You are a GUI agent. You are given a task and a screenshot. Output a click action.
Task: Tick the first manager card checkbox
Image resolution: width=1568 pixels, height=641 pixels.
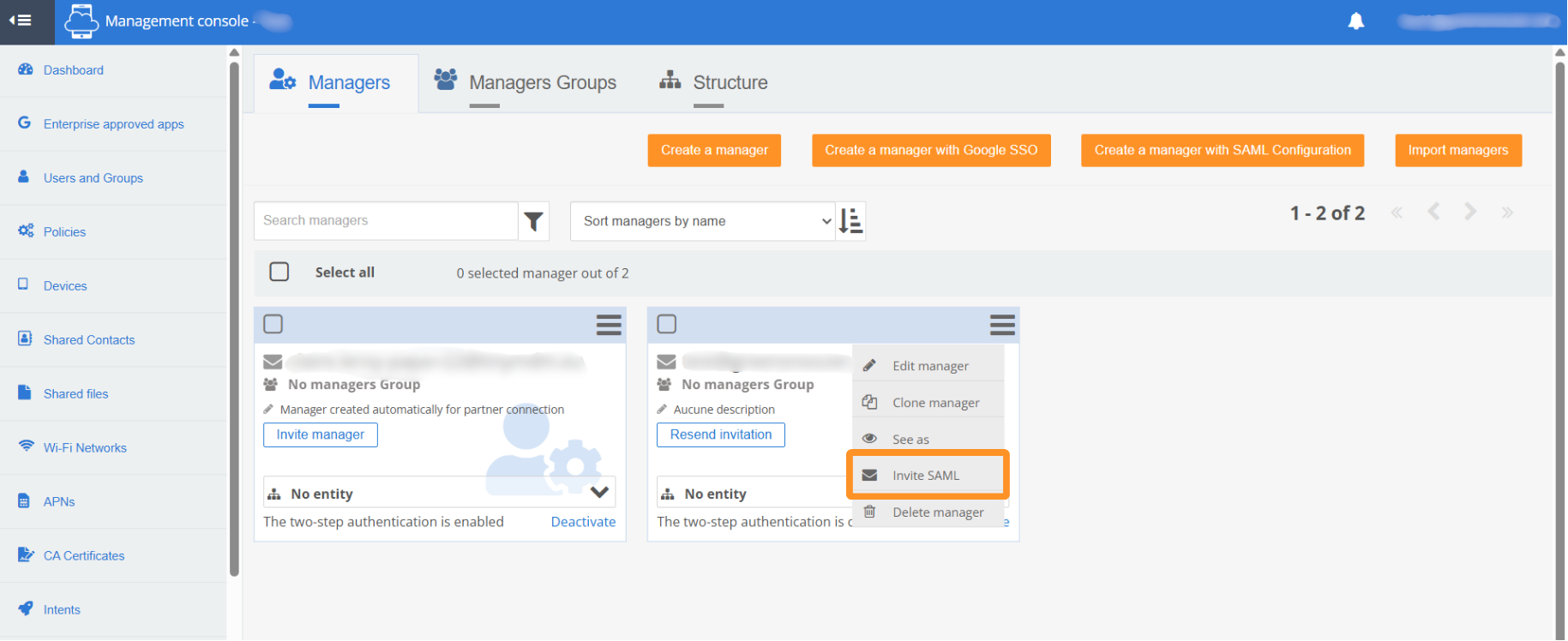(x=273, y=324)
